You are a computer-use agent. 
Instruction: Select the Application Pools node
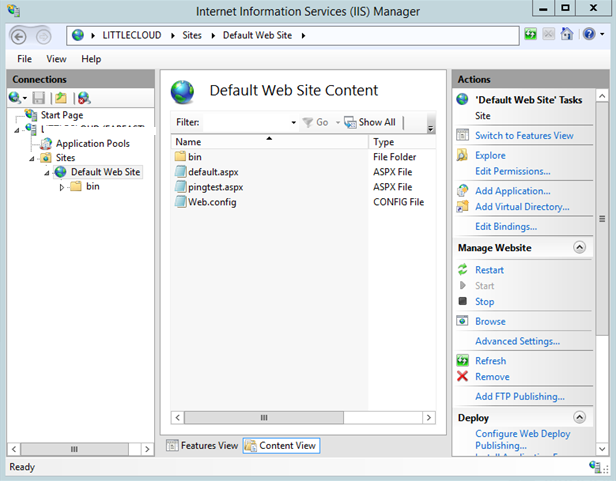92,143
